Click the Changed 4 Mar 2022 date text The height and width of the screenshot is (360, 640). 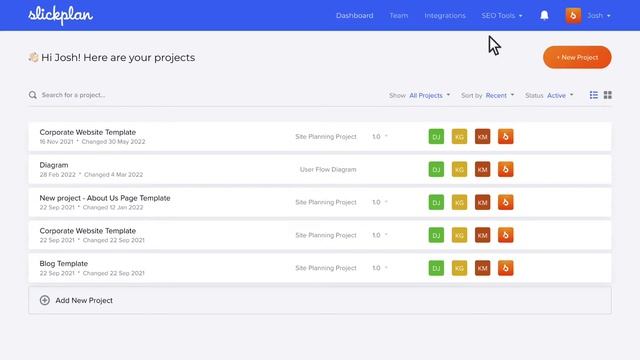113,175
